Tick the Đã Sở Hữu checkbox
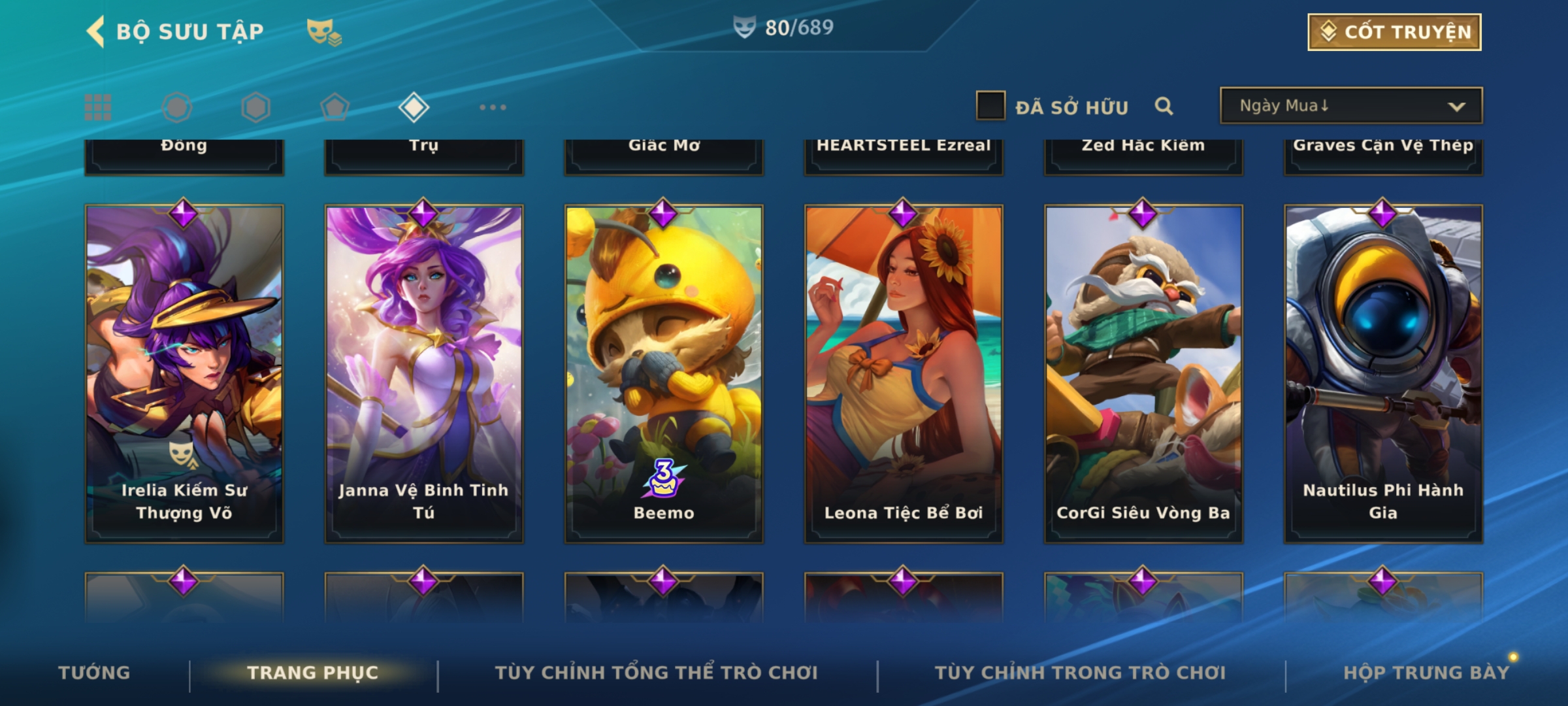The image size is (1568, 706). coord(990,105)
